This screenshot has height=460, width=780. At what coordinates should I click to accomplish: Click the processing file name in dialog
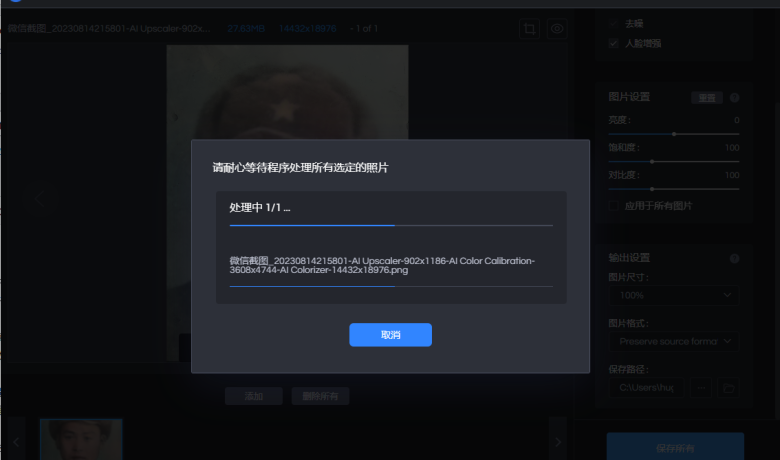pyautogui.click(x=382, y=266)
